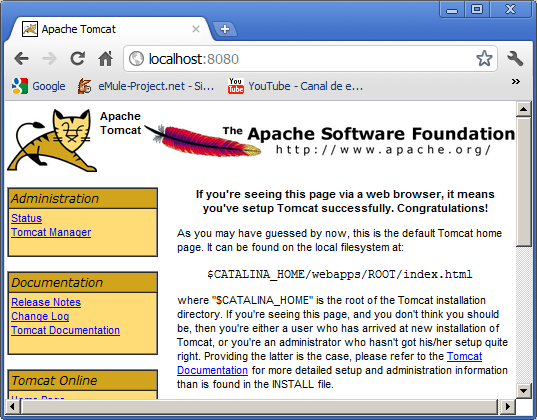Expand hidden bookmarks with the double chevron
Image resolution: width=537 pixels, height=420 pixels.
[516, 82]
